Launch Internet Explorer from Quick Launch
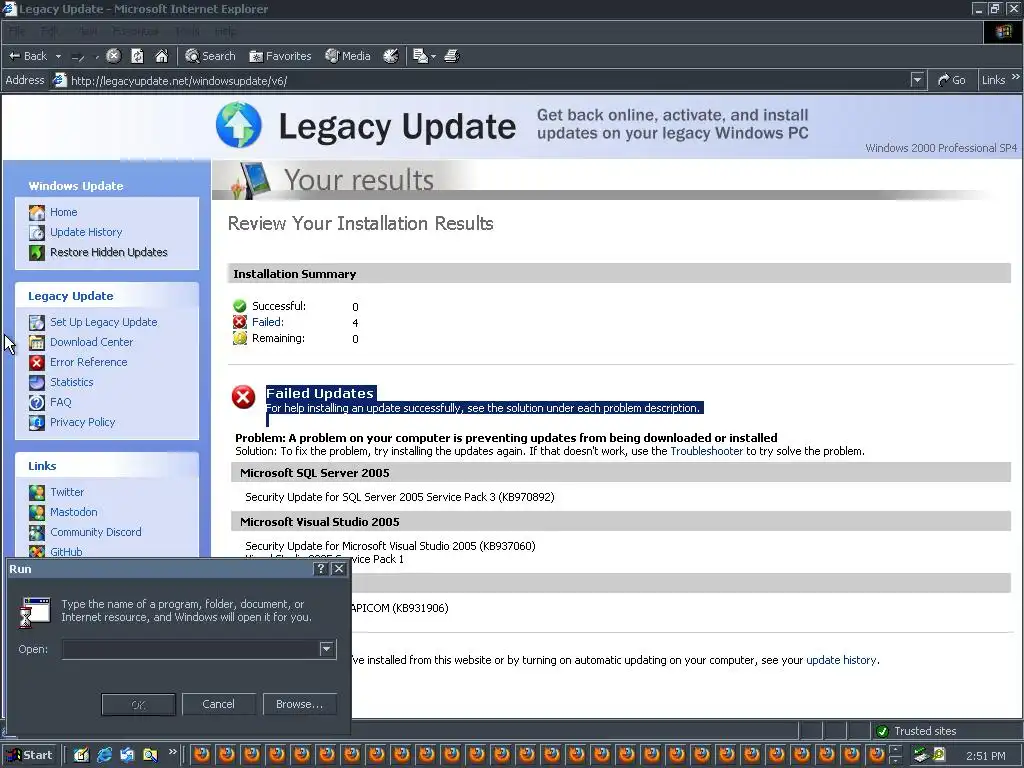Screen dimensions: 1024x768 [104, 756]
